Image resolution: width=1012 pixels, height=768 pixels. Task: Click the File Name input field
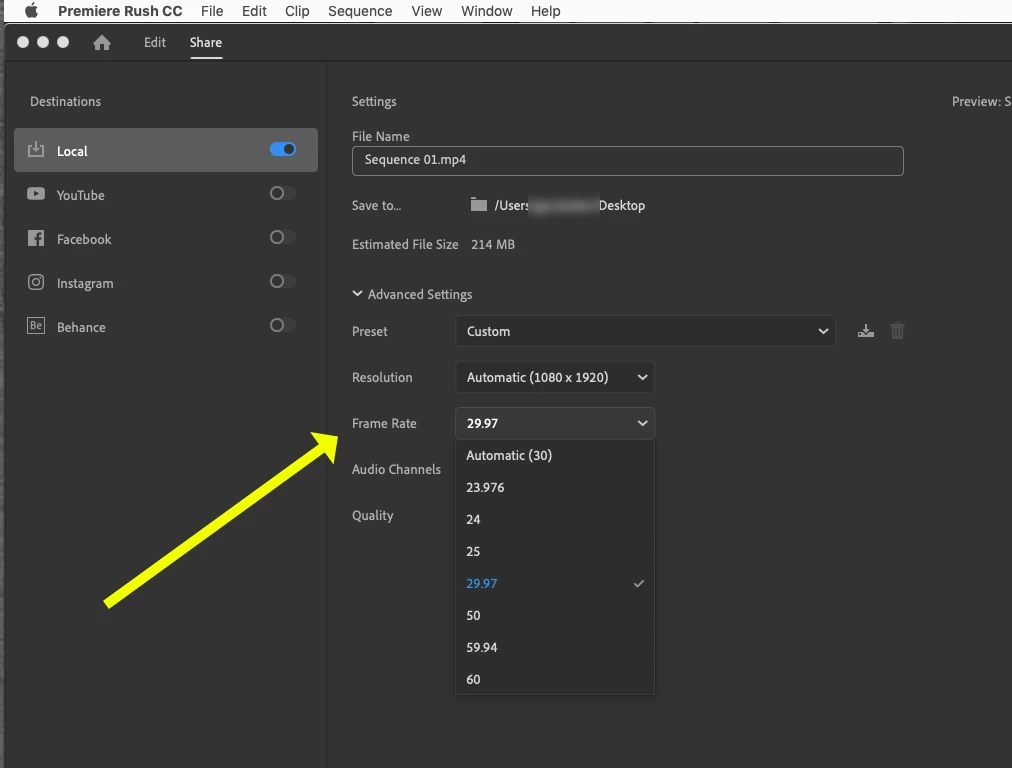(627, 161)
